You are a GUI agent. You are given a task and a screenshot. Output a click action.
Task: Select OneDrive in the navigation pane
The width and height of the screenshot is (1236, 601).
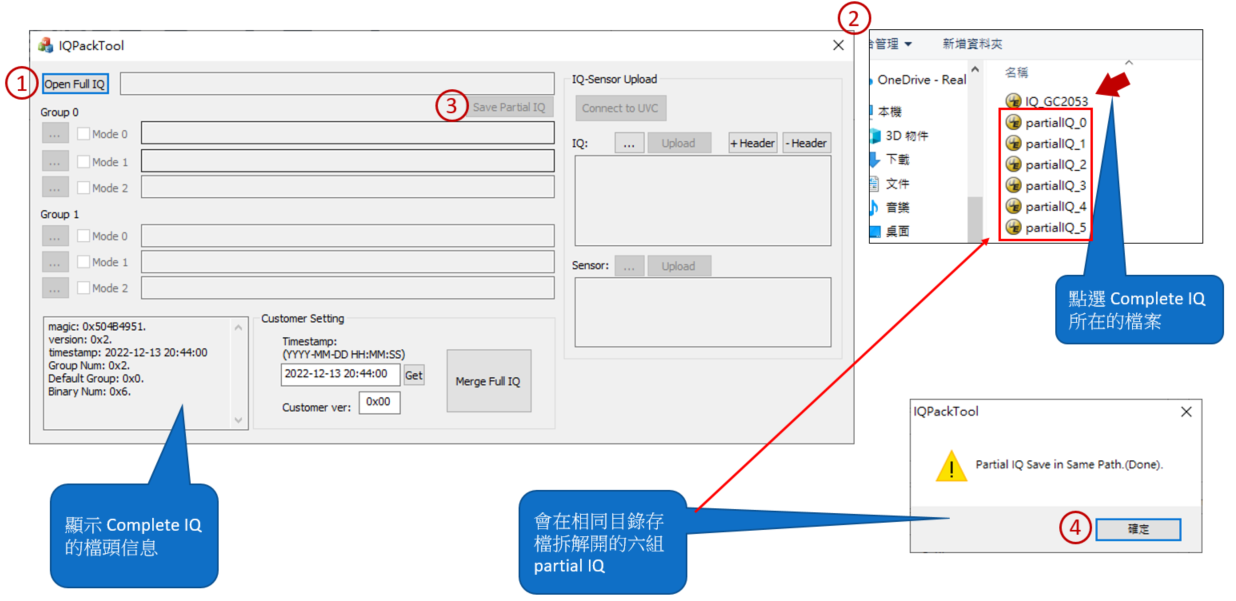click(920, 80)
